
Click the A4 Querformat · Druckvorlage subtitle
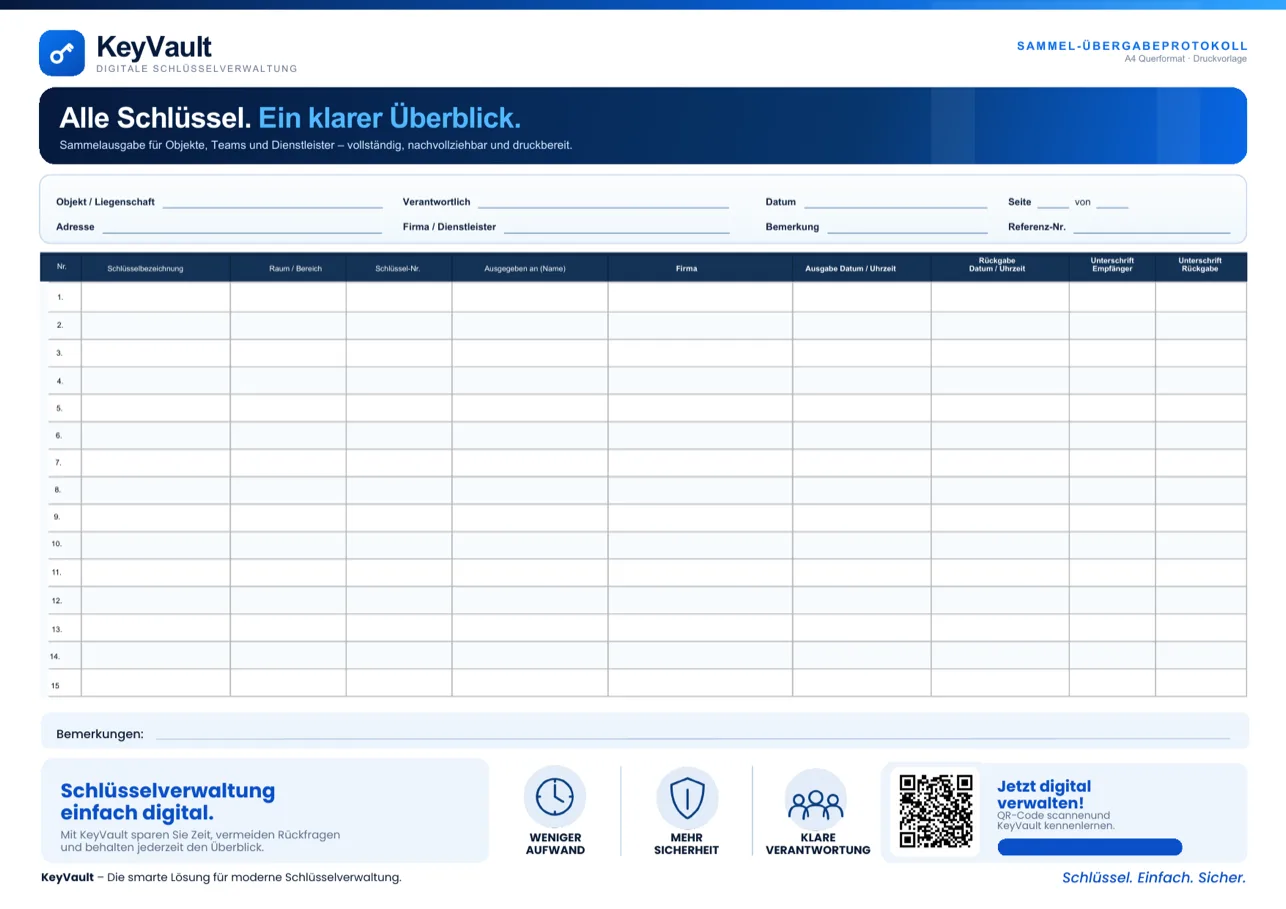1186,58
